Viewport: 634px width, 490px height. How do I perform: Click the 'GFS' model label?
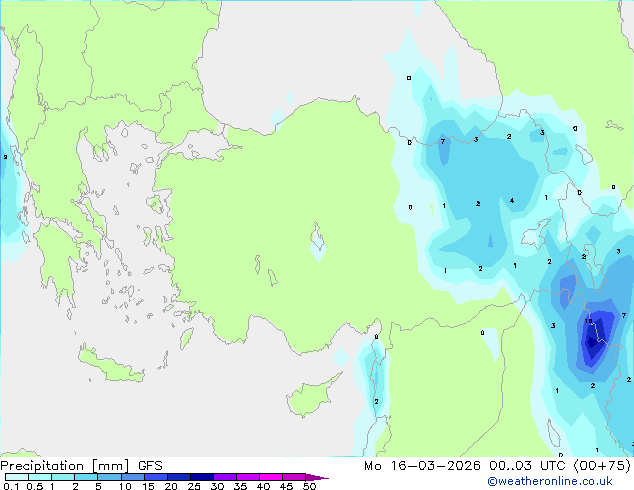[150, 466]
